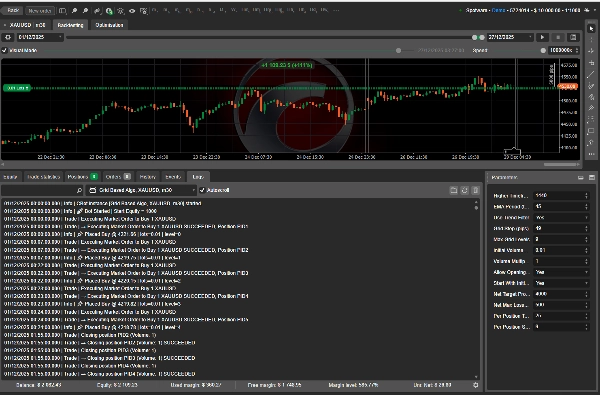600x395 pixels.
Task: Start the backtest with play button
Action: (542, 37)
